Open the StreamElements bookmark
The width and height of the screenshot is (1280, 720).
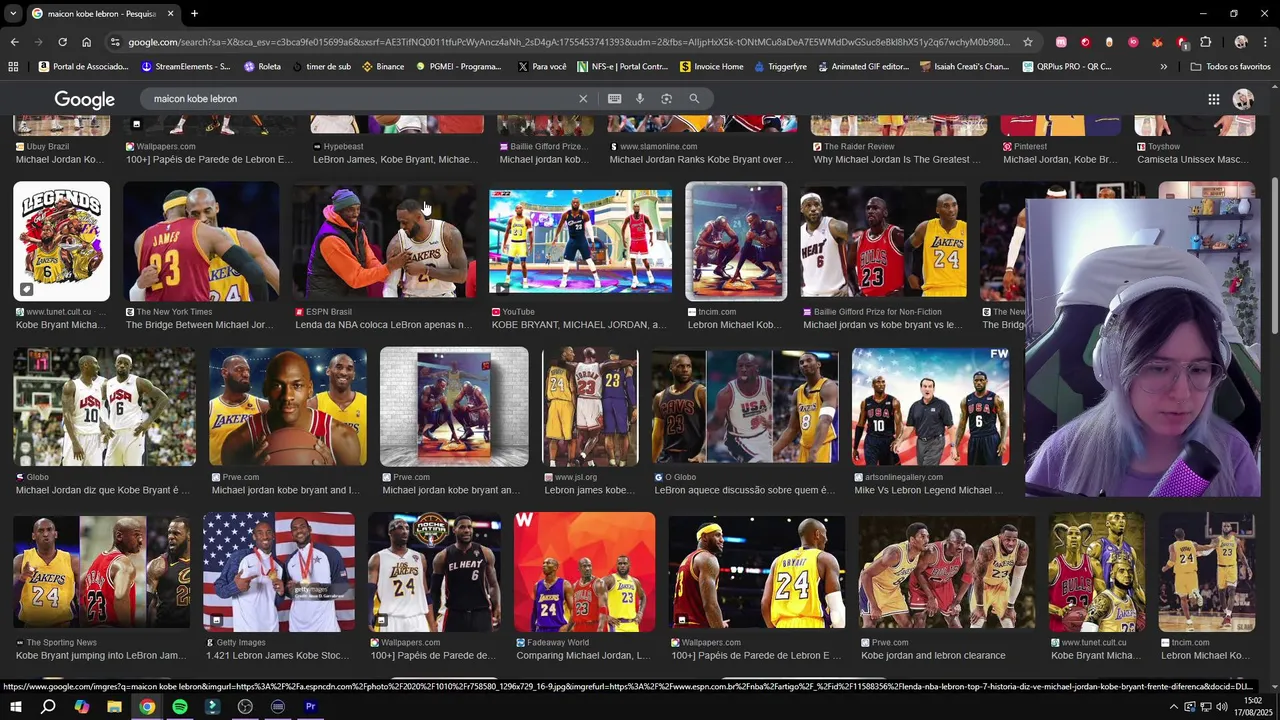186,67
